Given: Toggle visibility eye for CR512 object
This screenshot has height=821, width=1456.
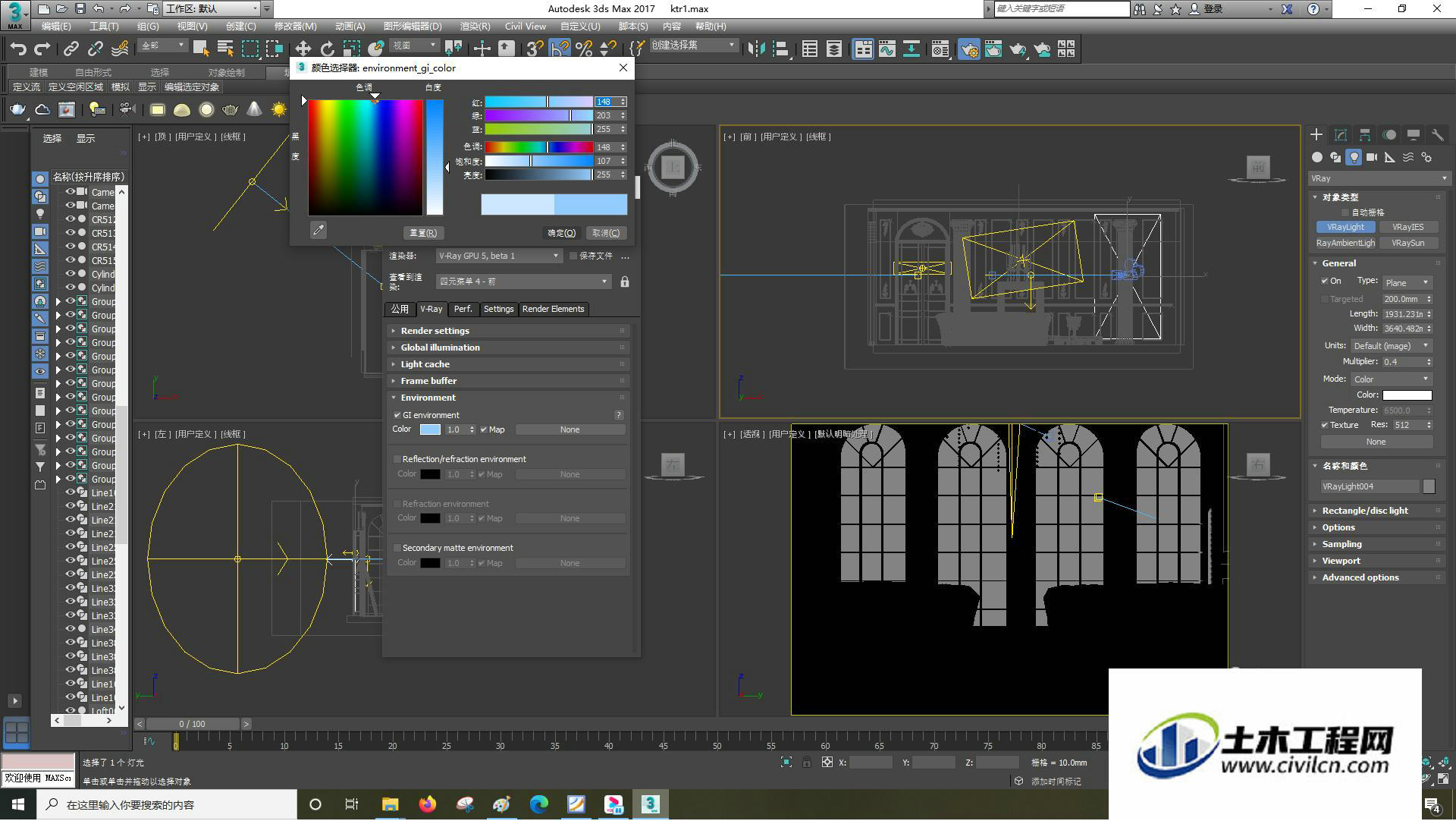Looking at the screenshot, I should tap(71, 219).
